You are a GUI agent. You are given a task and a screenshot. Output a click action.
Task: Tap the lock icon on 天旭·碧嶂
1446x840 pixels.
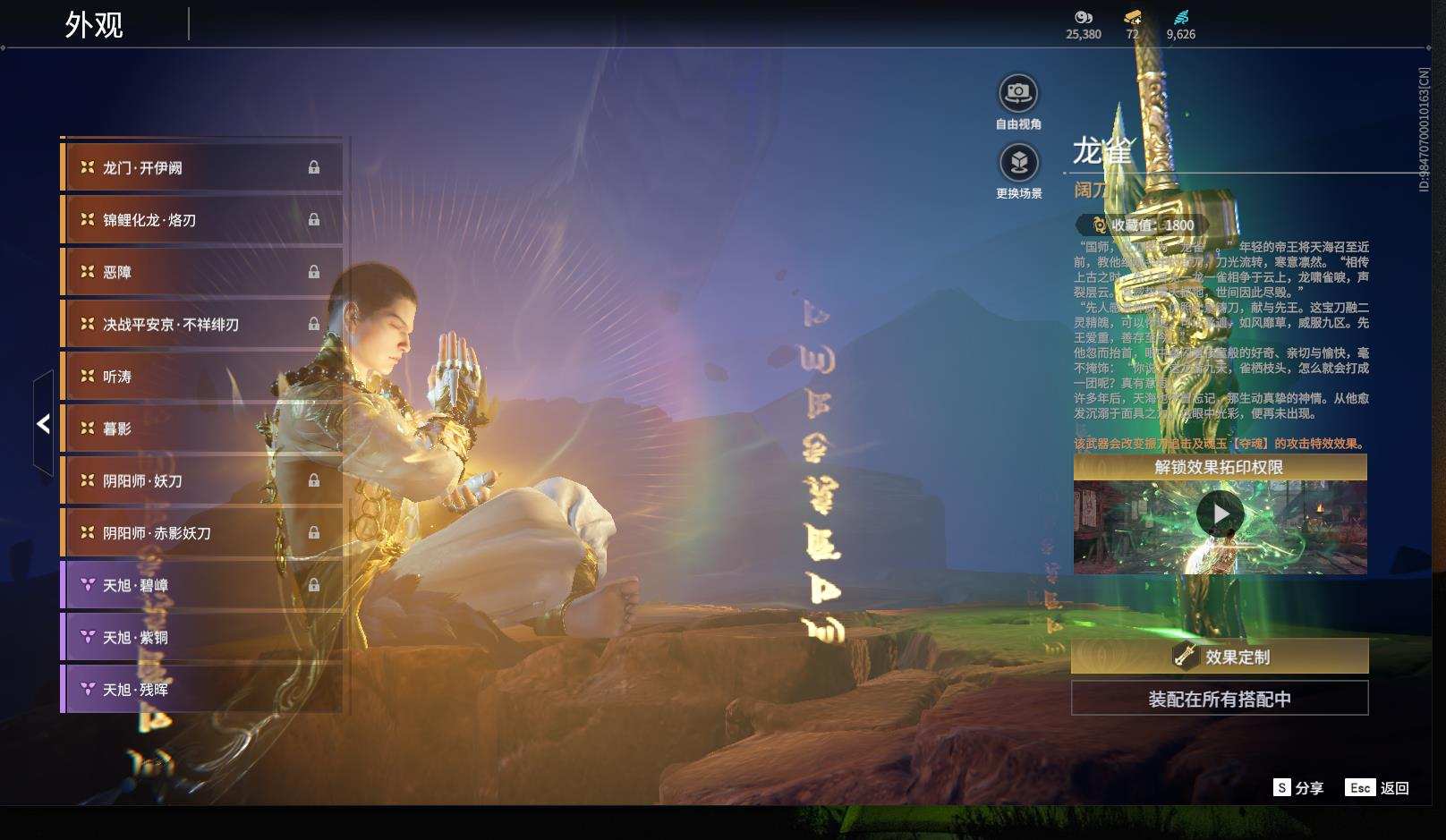coord(314,585)
